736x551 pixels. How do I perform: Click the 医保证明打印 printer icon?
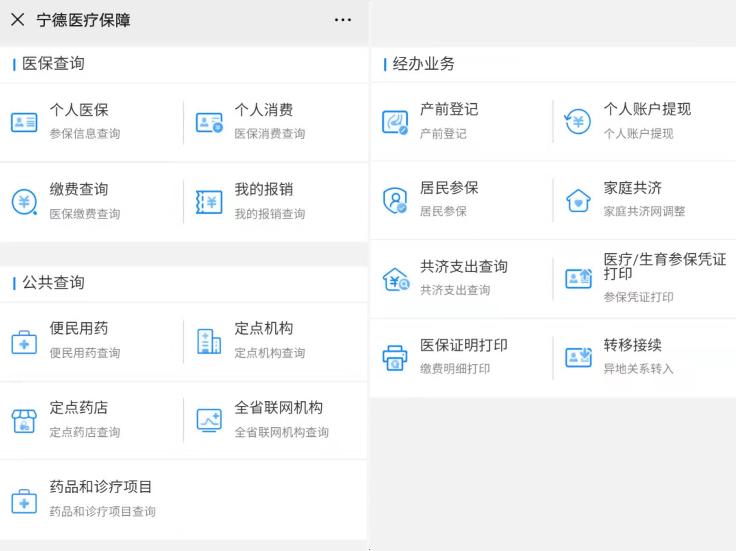click(395, 358)
